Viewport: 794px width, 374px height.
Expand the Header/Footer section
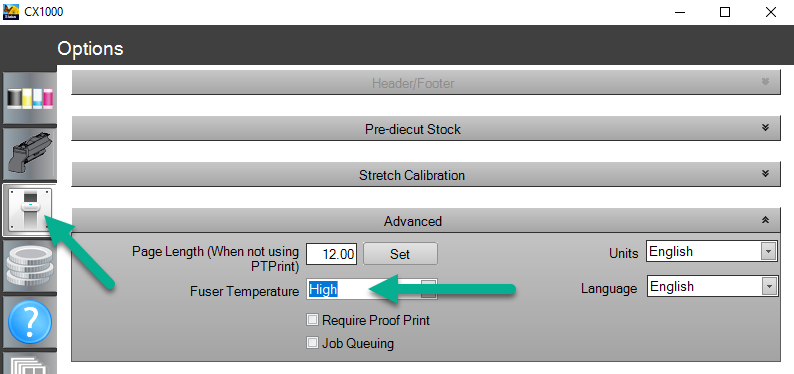[426, 82]
